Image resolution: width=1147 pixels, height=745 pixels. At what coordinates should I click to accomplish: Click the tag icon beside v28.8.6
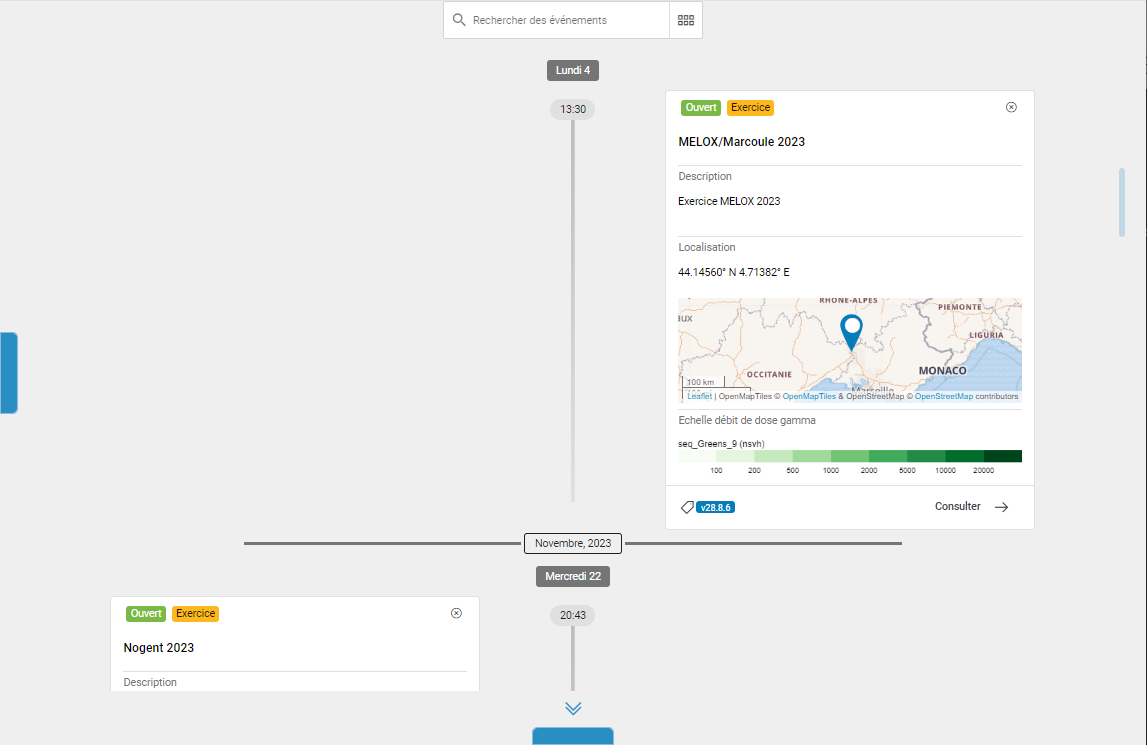[687, 507]
